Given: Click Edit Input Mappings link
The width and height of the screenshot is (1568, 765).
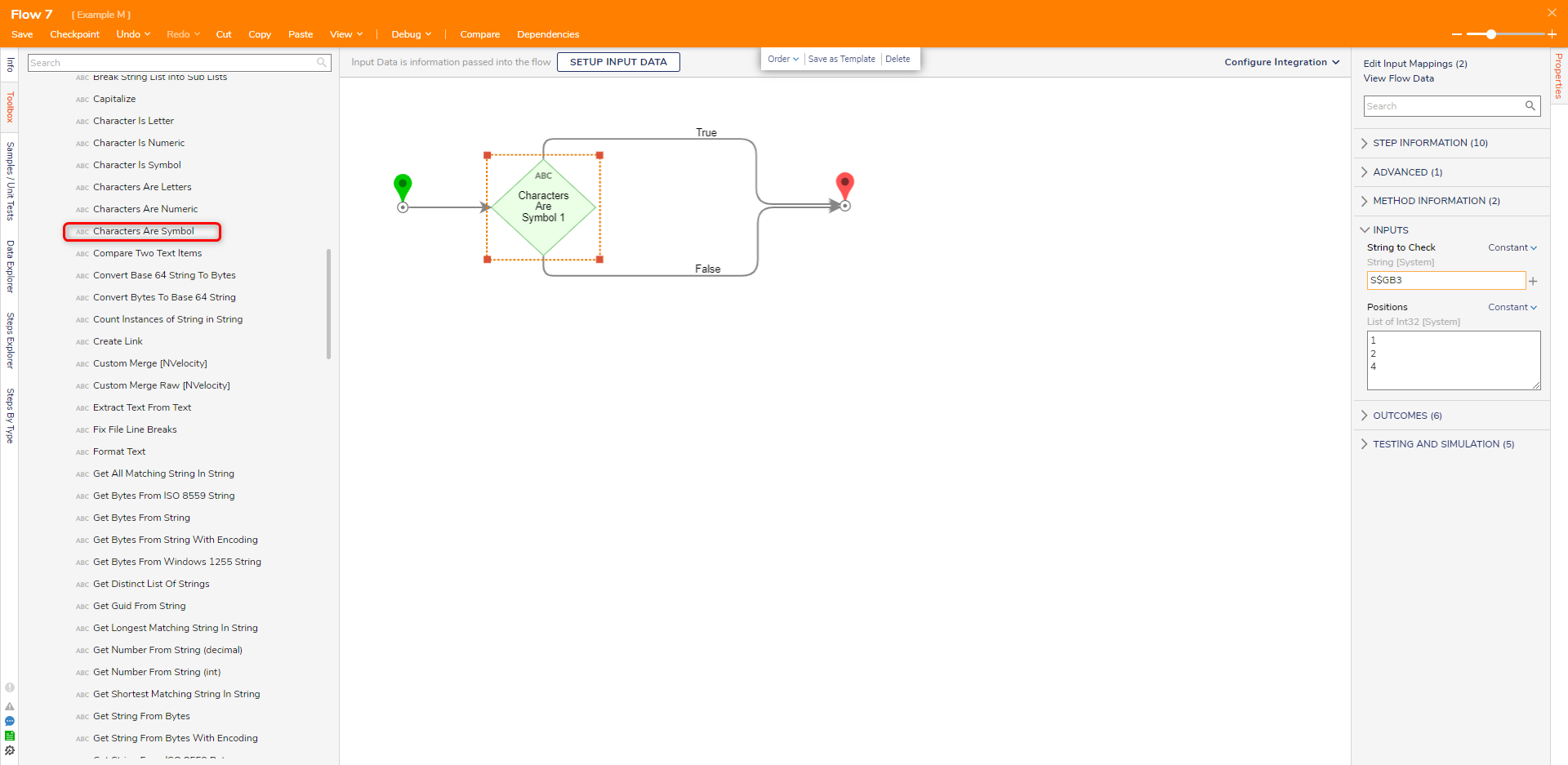Looking at the screenshot, I should click(x=1415, y=64).
